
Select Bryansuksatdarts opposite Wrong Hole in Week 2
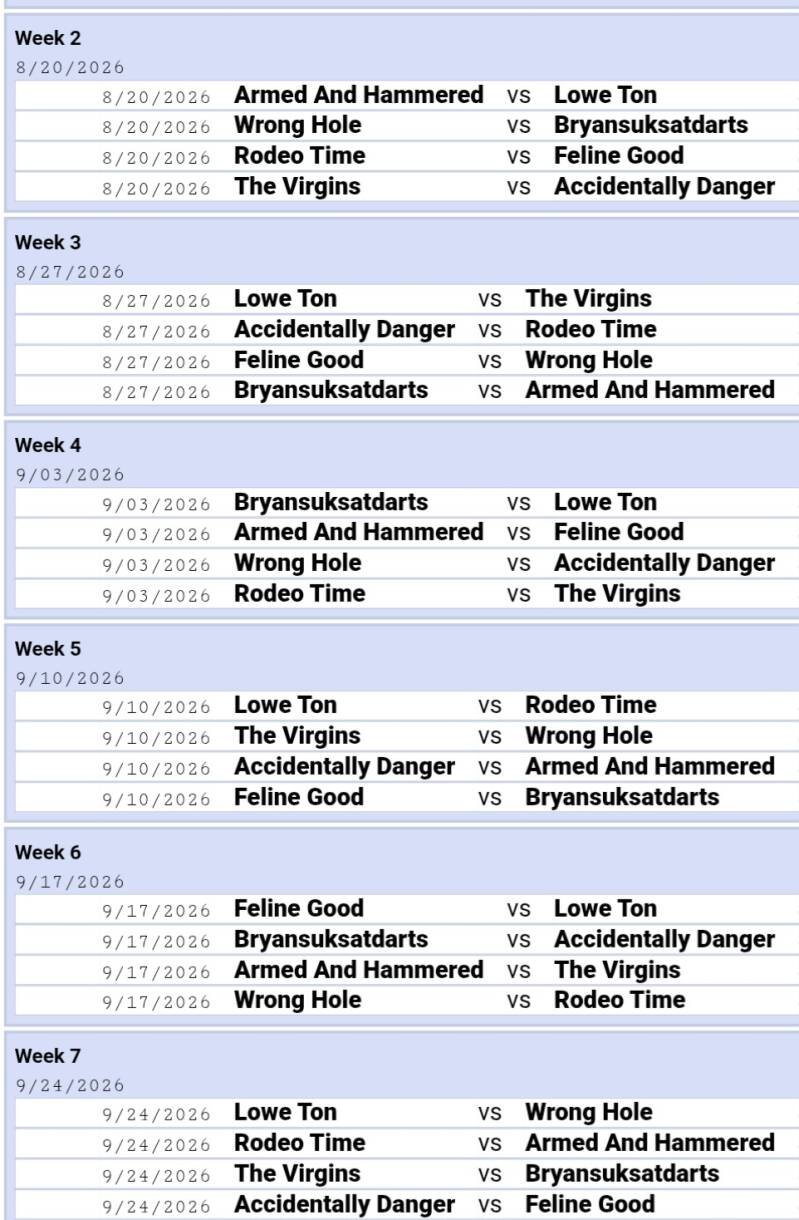point(651,125)
